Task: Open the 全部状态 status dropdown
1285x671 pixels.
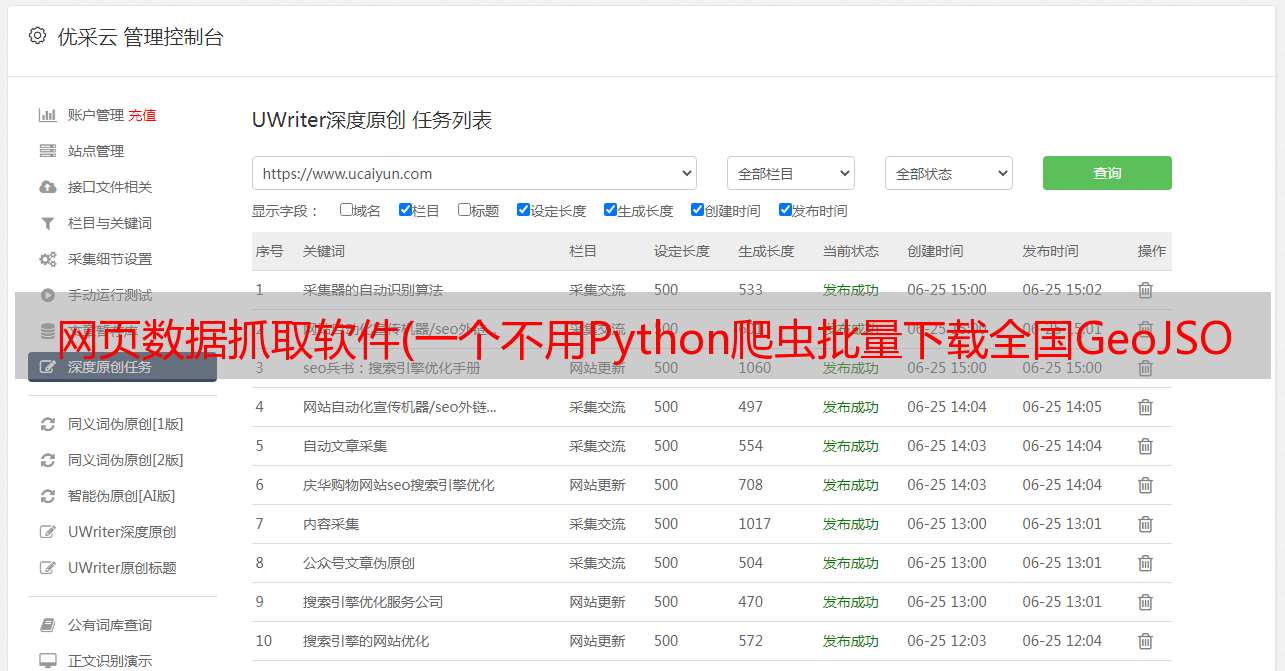Action: coord(948,173)
